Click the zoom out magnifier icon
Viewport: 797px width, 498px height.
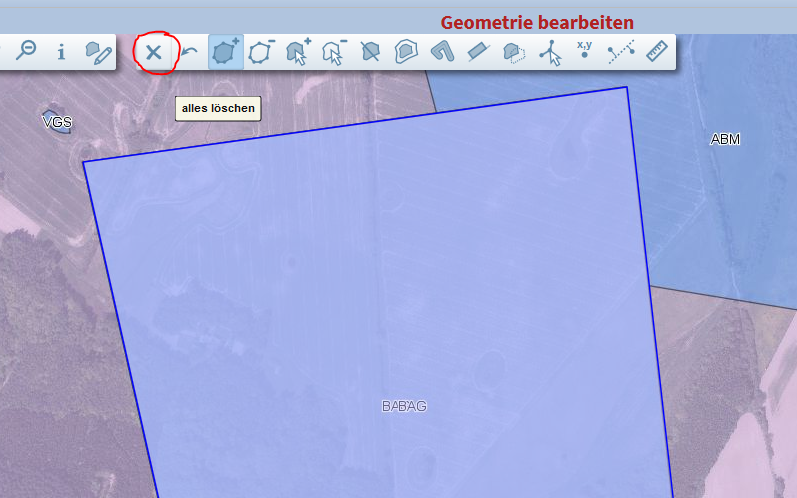pyautogui.click(x=25, y=52)
